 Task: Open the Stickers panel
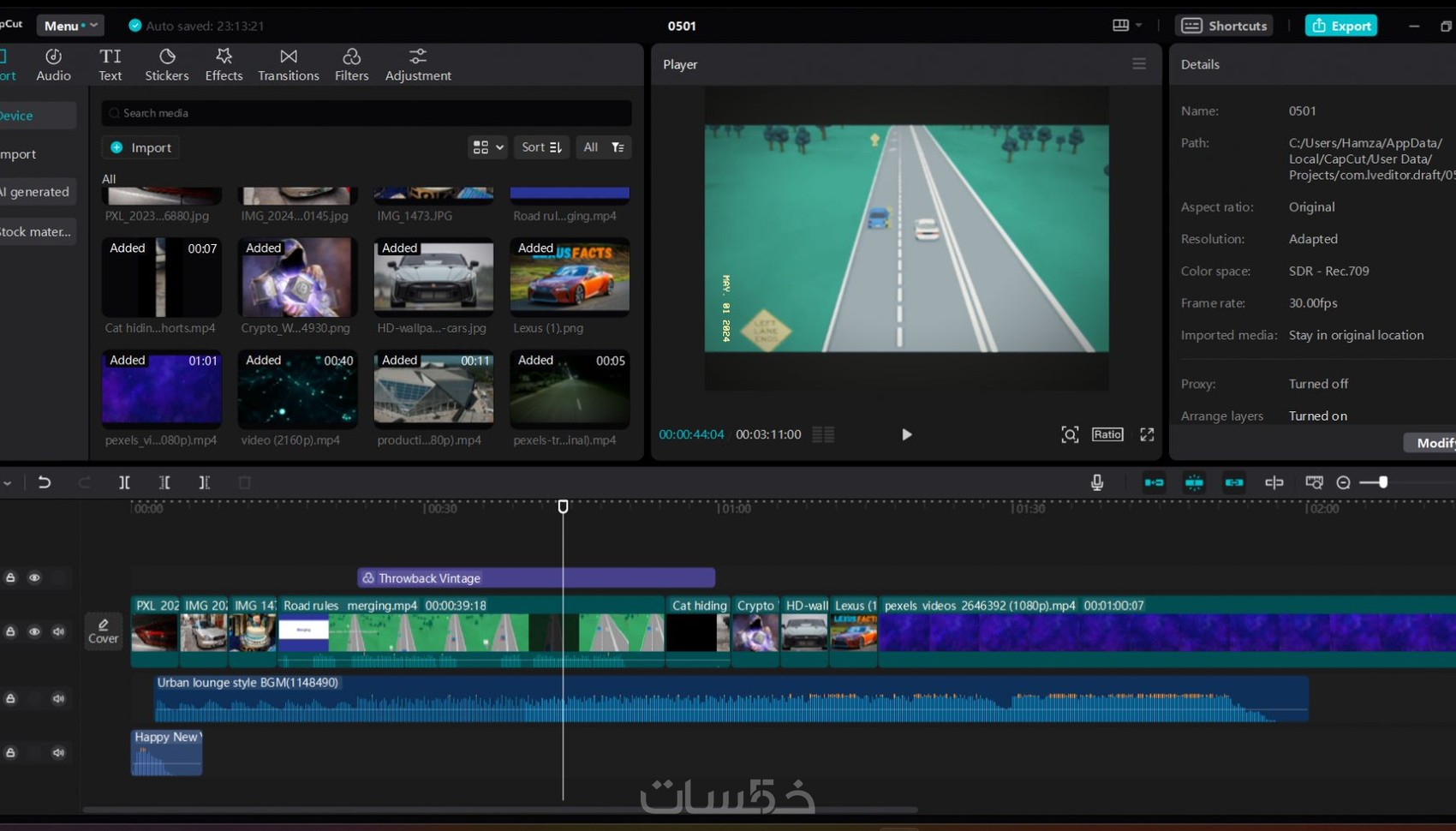click(167, 64)
